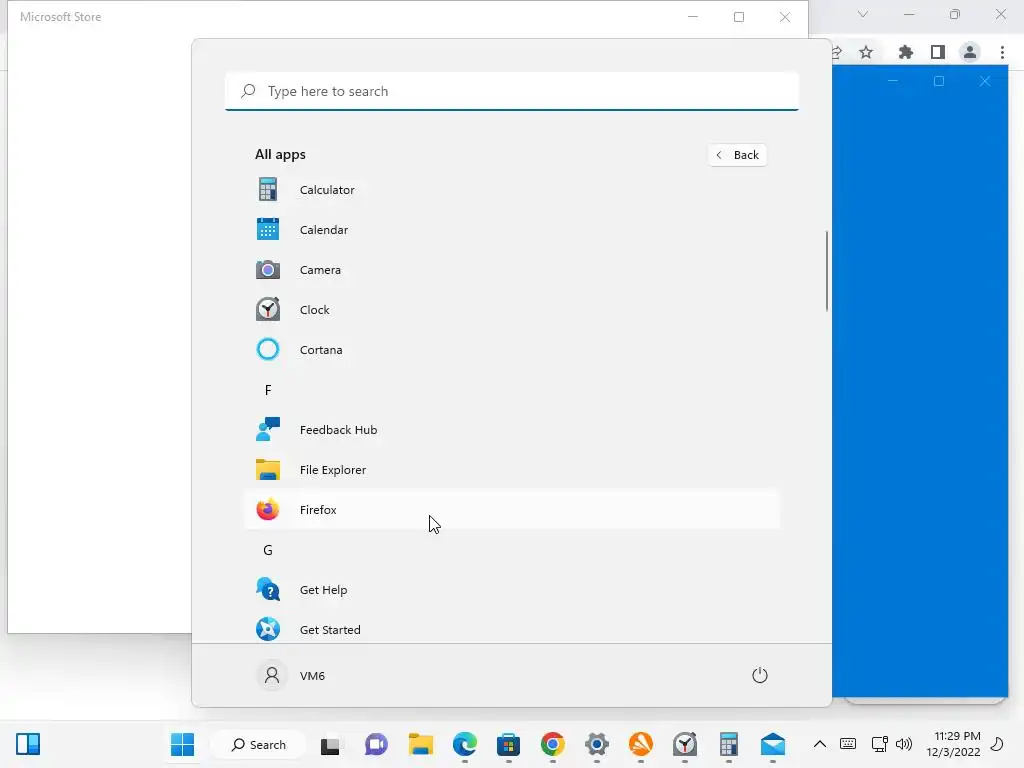Go back to pinned apps with Back button

737,155
